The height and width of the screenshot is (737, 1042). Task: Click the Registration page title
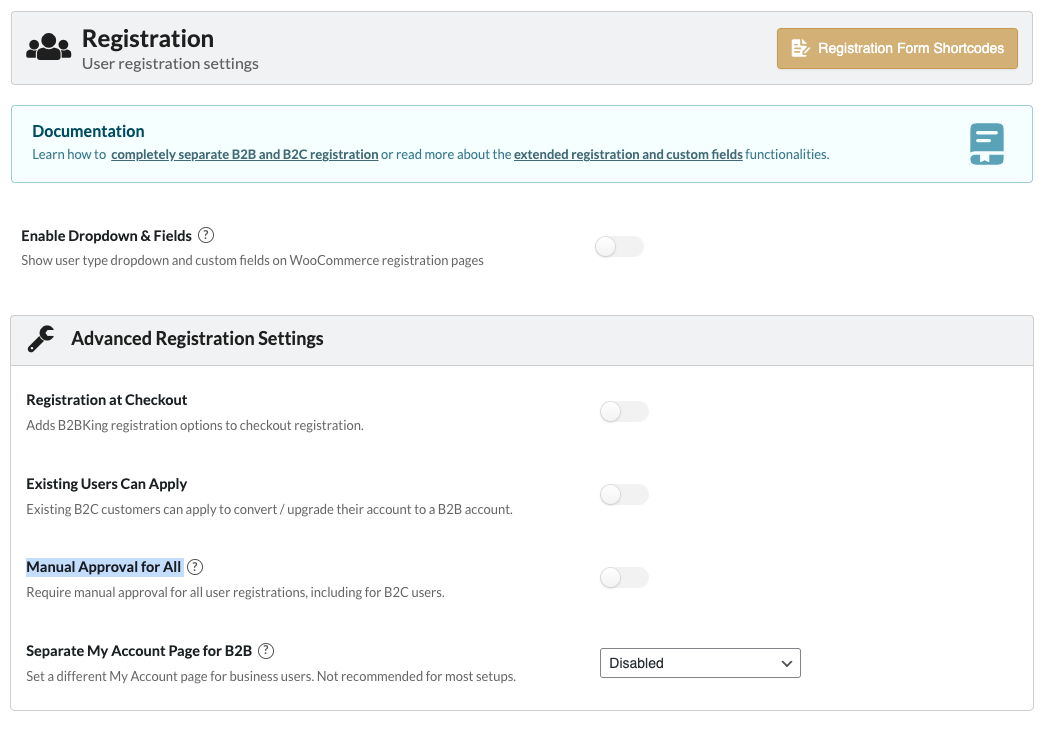click(x=148, y=39)
